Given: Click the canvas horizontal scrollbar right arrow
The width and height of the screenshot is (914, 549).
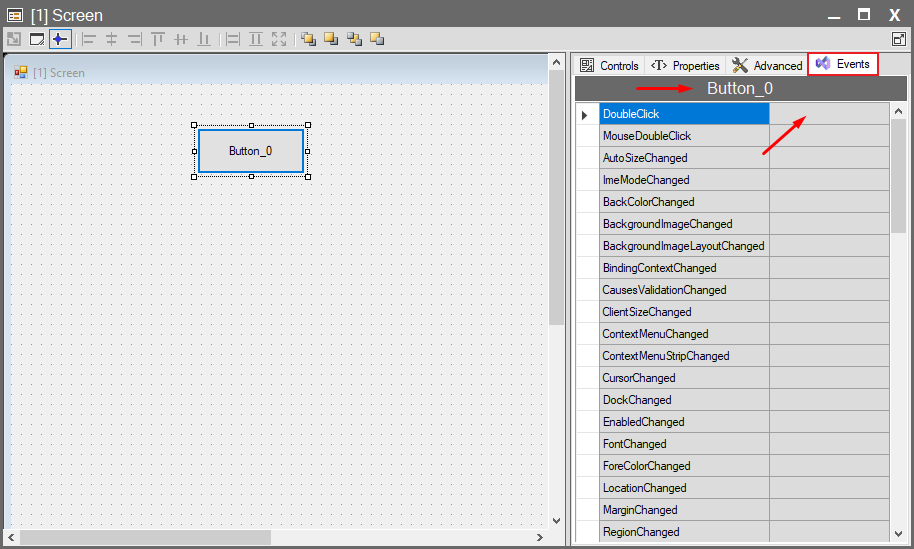Looking at the screenshot, I should [x=540, y=537].
